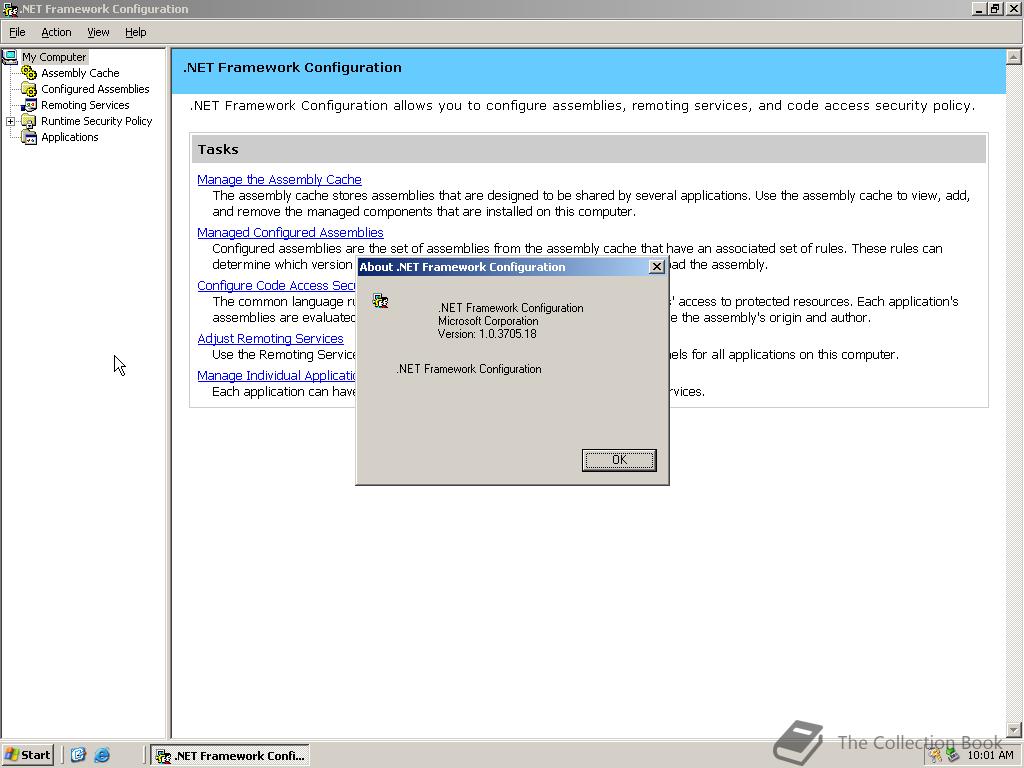Click the Remoting Services icon
1024x768 pixels.
click(x=29, y=105)
